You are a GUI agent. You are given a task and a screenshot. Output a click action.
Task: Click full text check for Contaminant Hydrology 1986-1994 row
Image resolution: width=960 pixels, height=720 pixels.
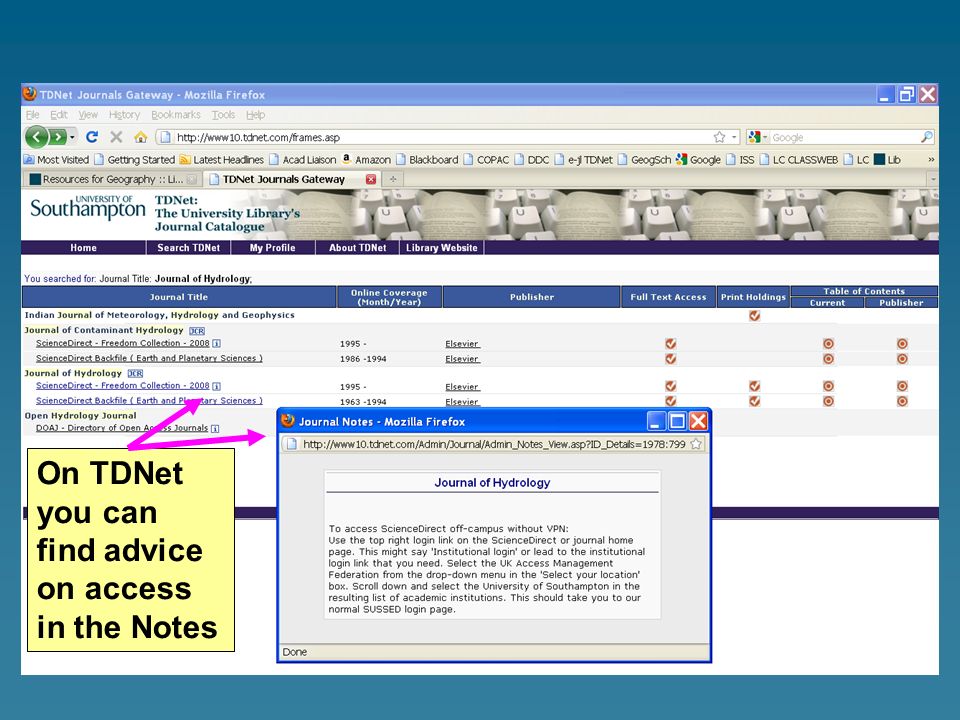(670, 359)
